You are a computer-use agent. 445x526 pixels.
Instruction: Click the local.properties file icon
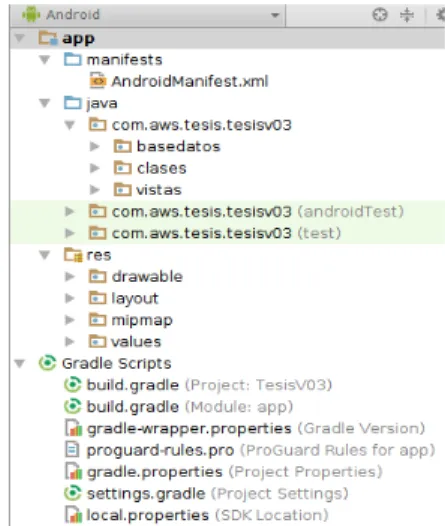(x=73, y=515)
